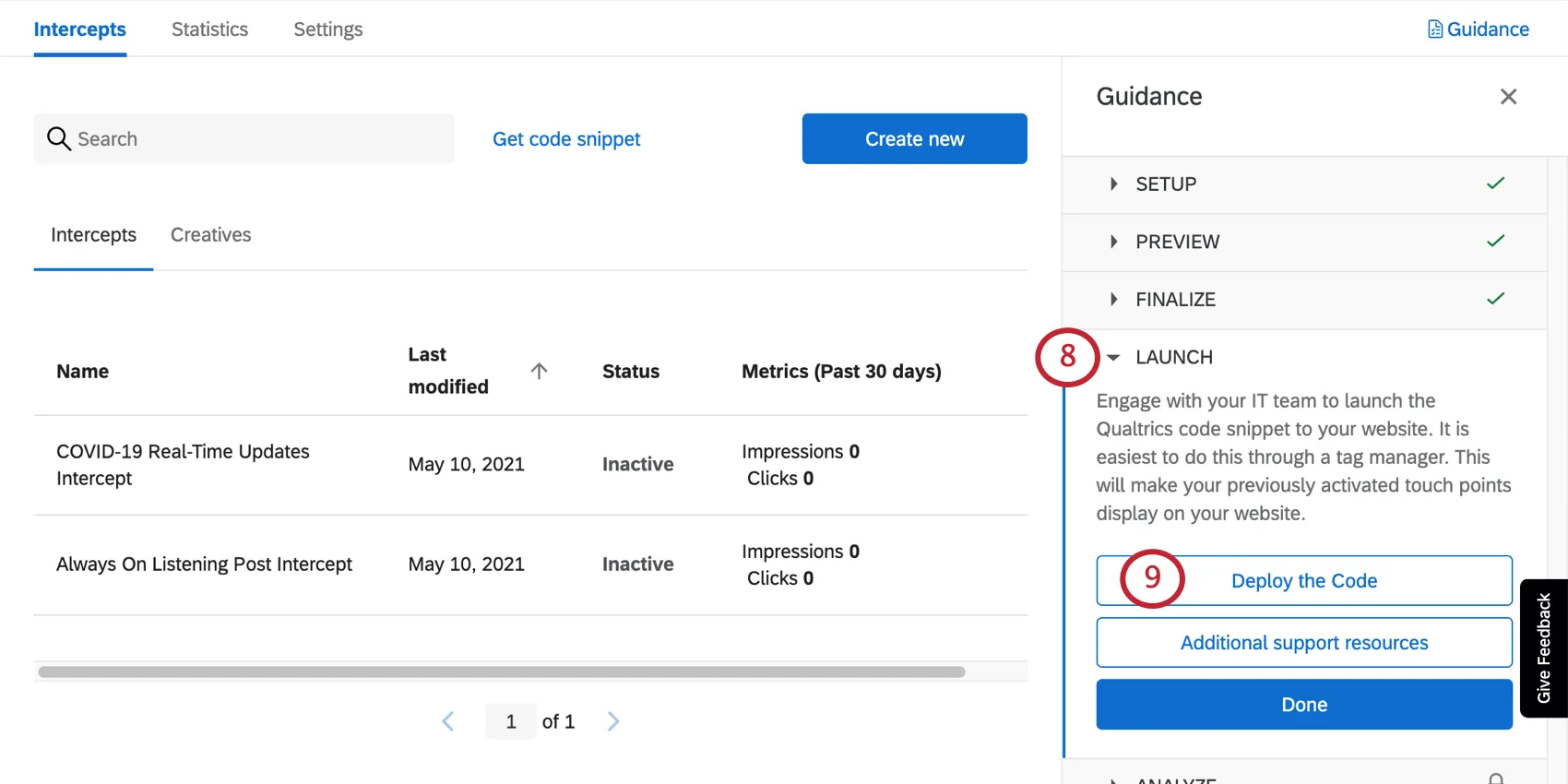
Task: Close the Guidance panel
Action: pos(1508,97)
